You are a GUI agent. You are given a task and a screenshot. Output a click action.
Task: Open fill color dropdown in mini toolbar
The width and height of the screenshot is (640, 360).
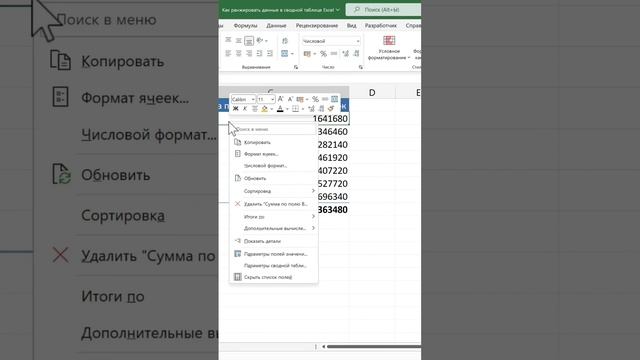[x=271, y=109]
